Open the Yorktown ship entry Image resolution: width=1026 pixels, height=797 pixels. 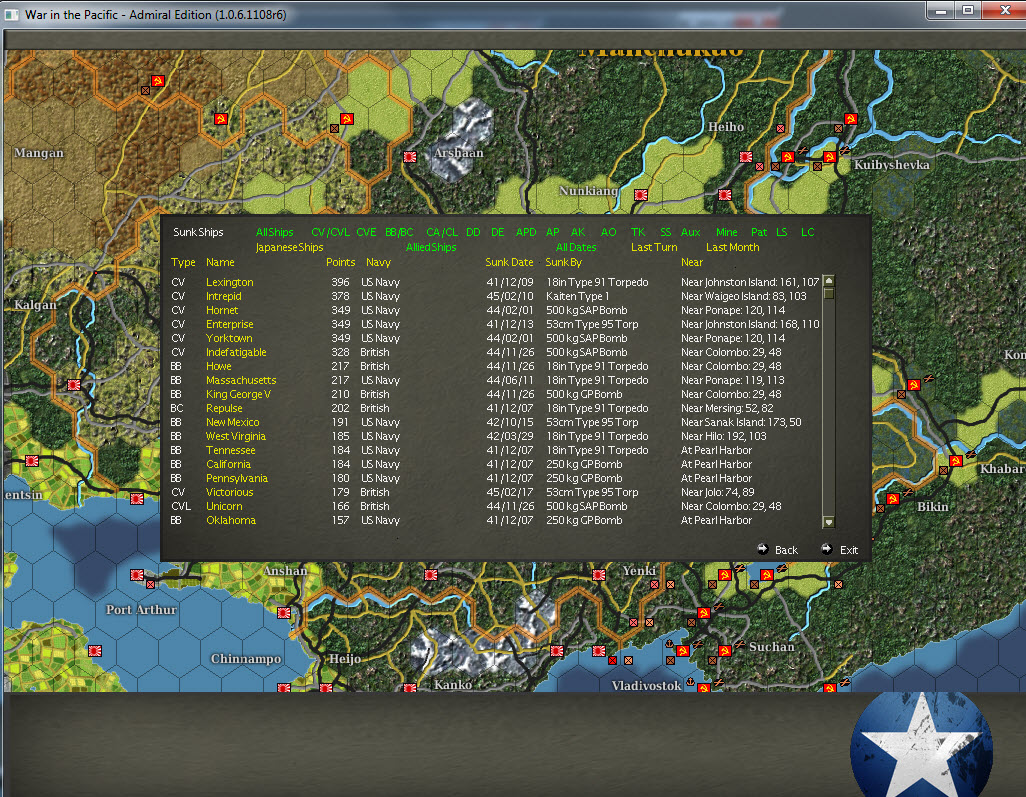click(229, 338)
